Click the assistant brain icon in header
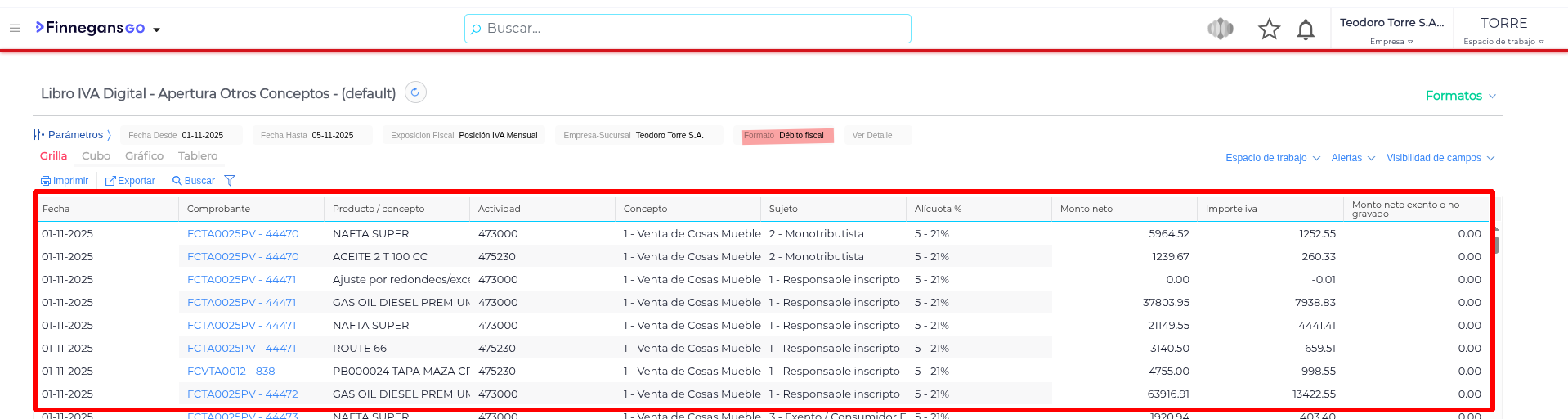 [x=1220, y=29]
